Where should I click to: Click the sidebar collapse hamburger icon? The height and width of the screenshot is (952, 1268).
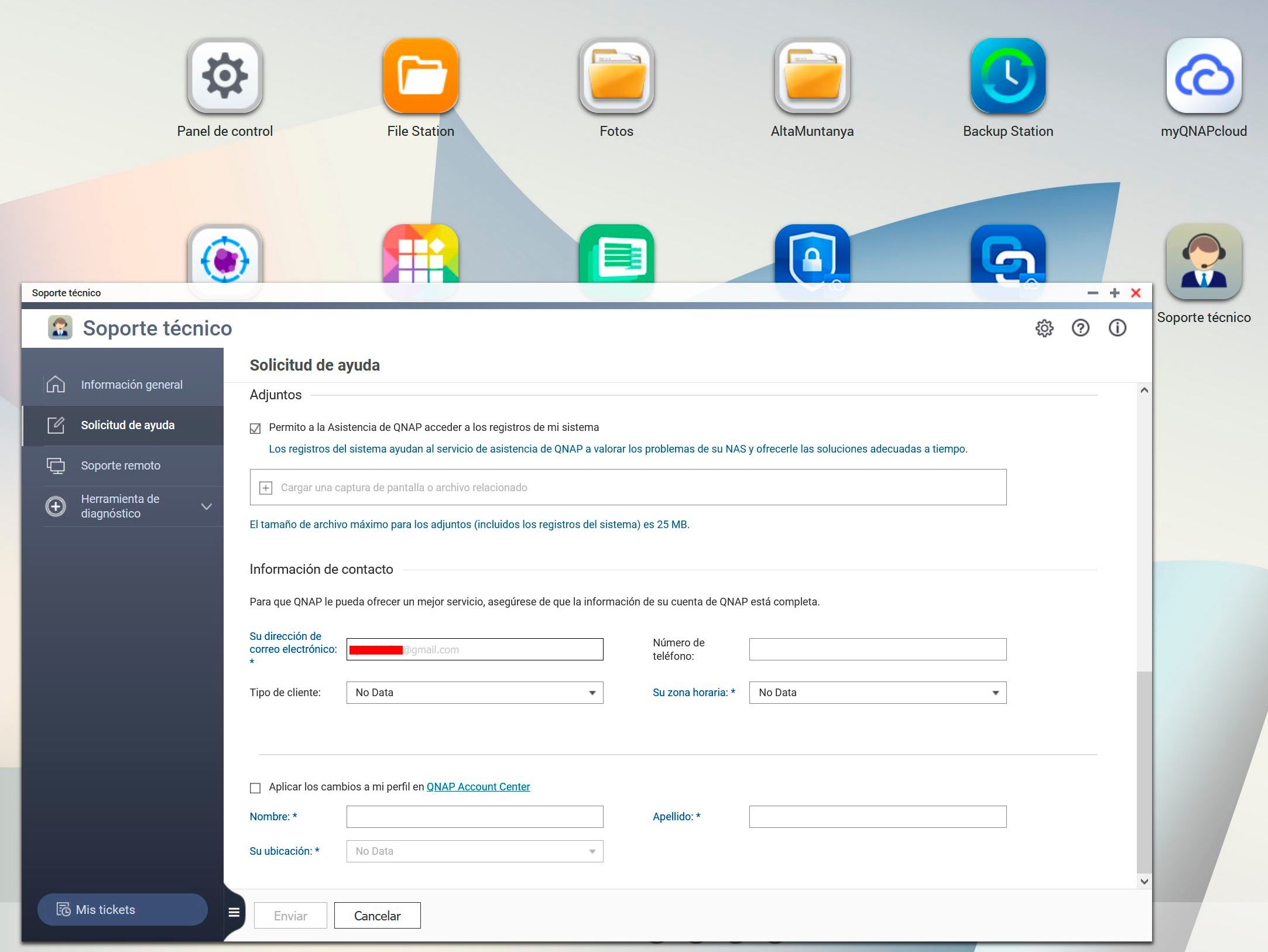(x=234, y=912)
